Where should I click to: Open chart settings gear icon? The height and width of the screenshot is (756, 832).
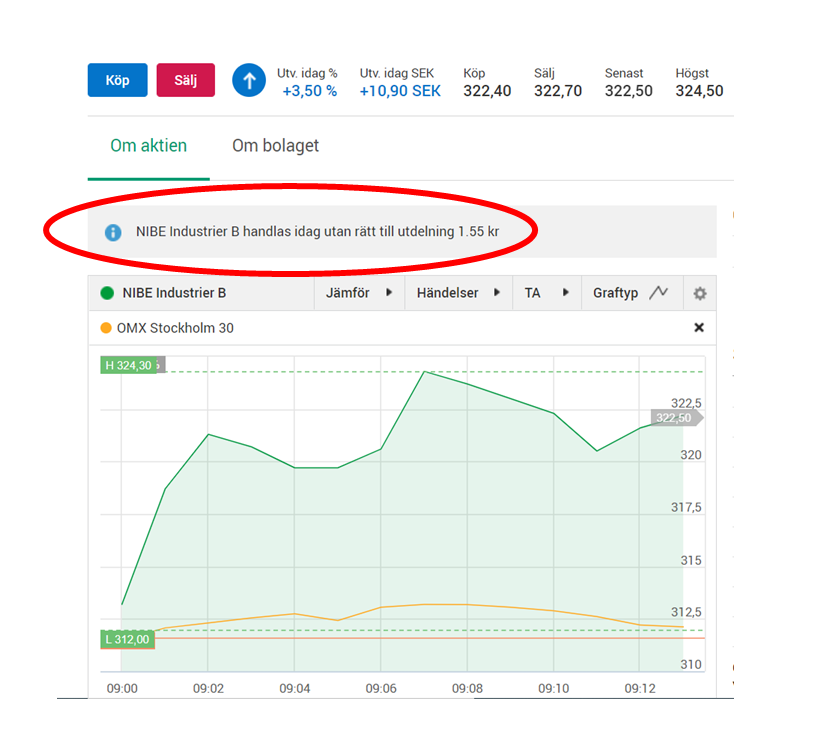[x=700, y=293]
